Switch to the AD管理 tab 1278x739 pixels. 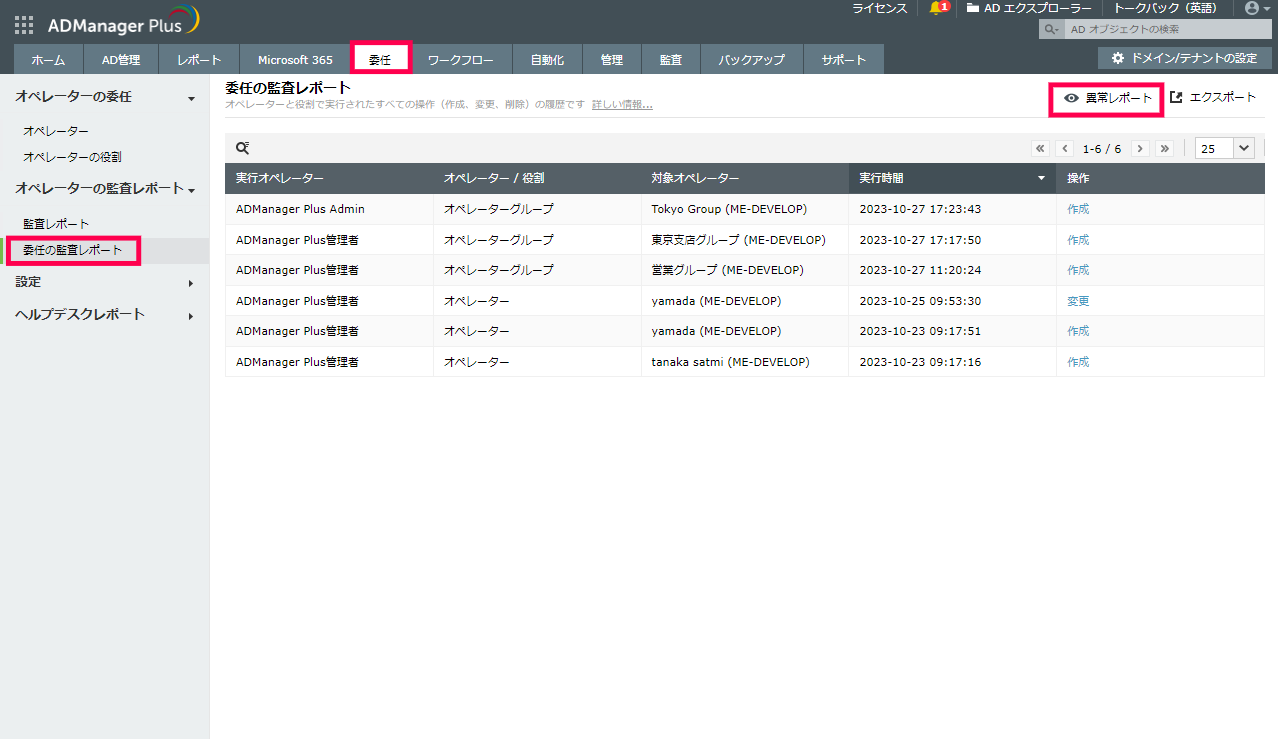pyautogui.click(x=121, y=60)
